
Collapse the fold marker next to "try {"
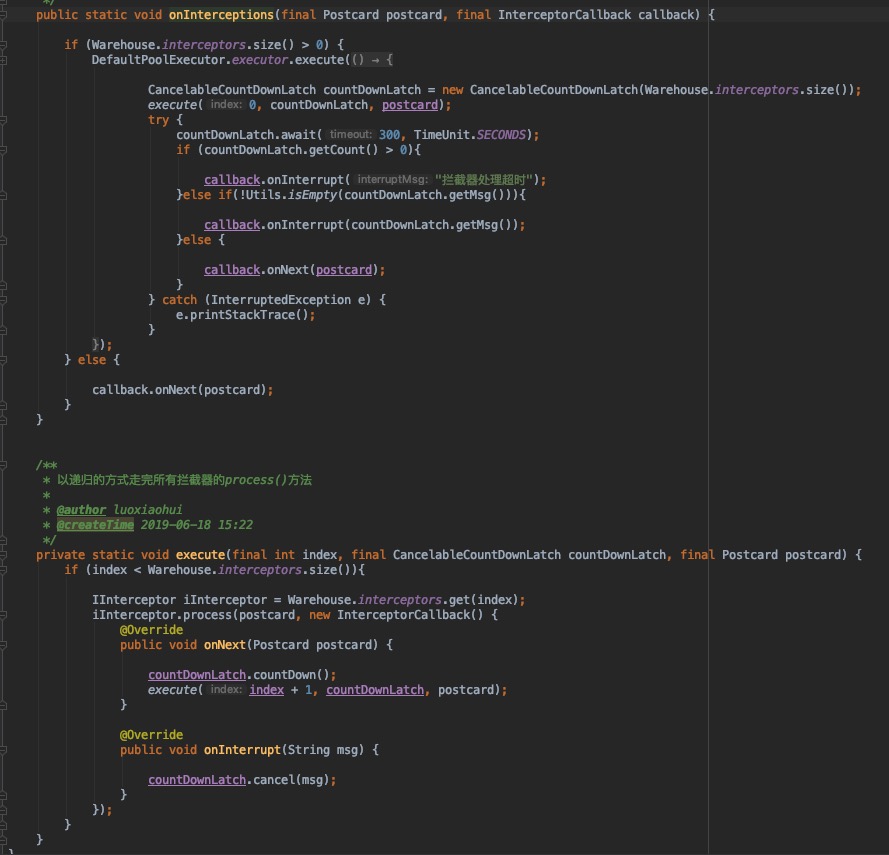(x=3, y=120)
